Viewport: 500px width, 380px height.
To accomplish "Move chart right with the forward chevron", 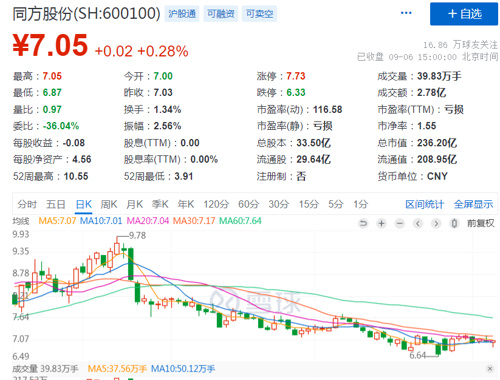I will tap(436, 223).
